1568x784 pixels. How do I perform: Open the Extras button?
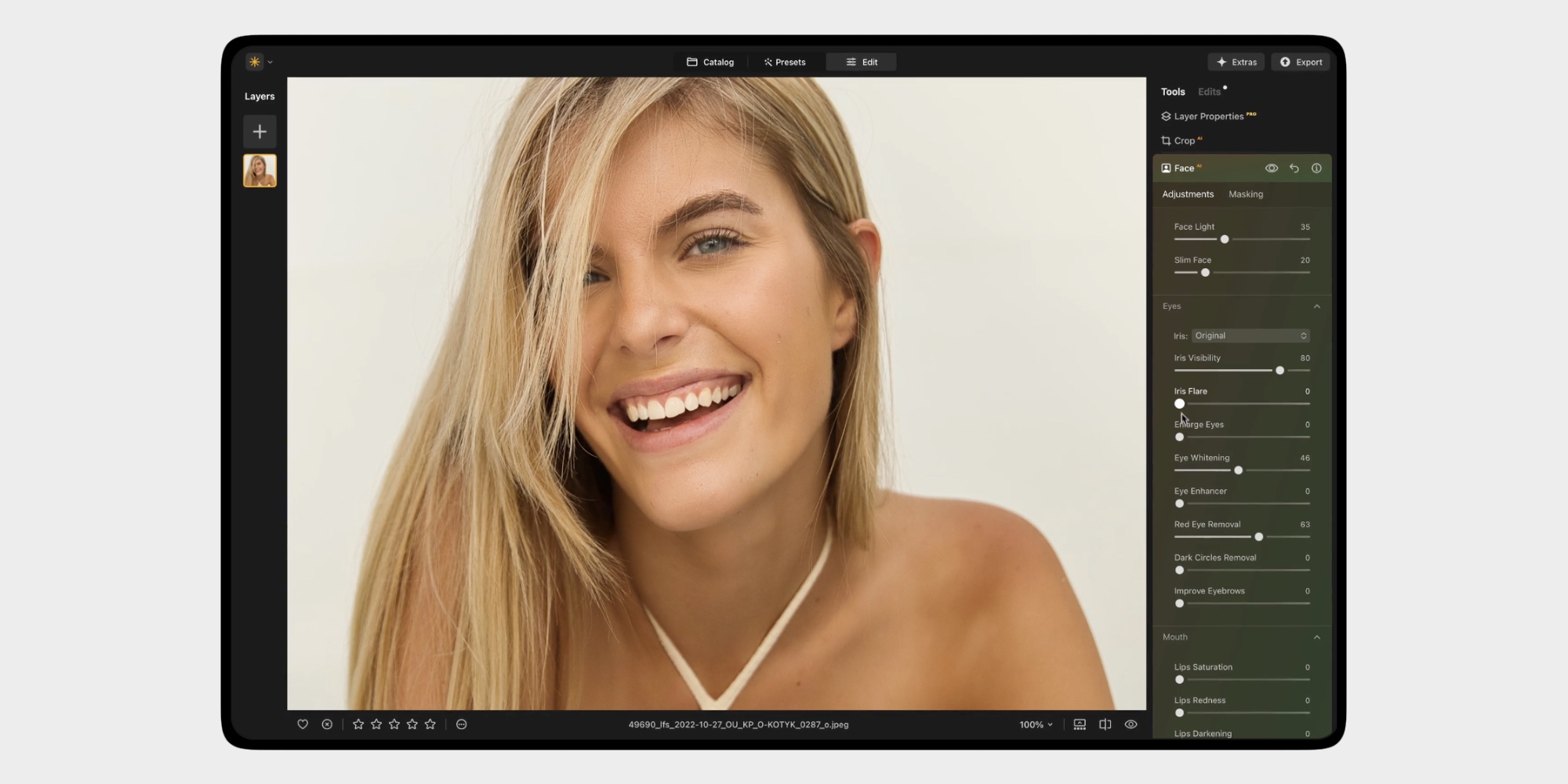pyautogui.click(x=1236, y=62)
